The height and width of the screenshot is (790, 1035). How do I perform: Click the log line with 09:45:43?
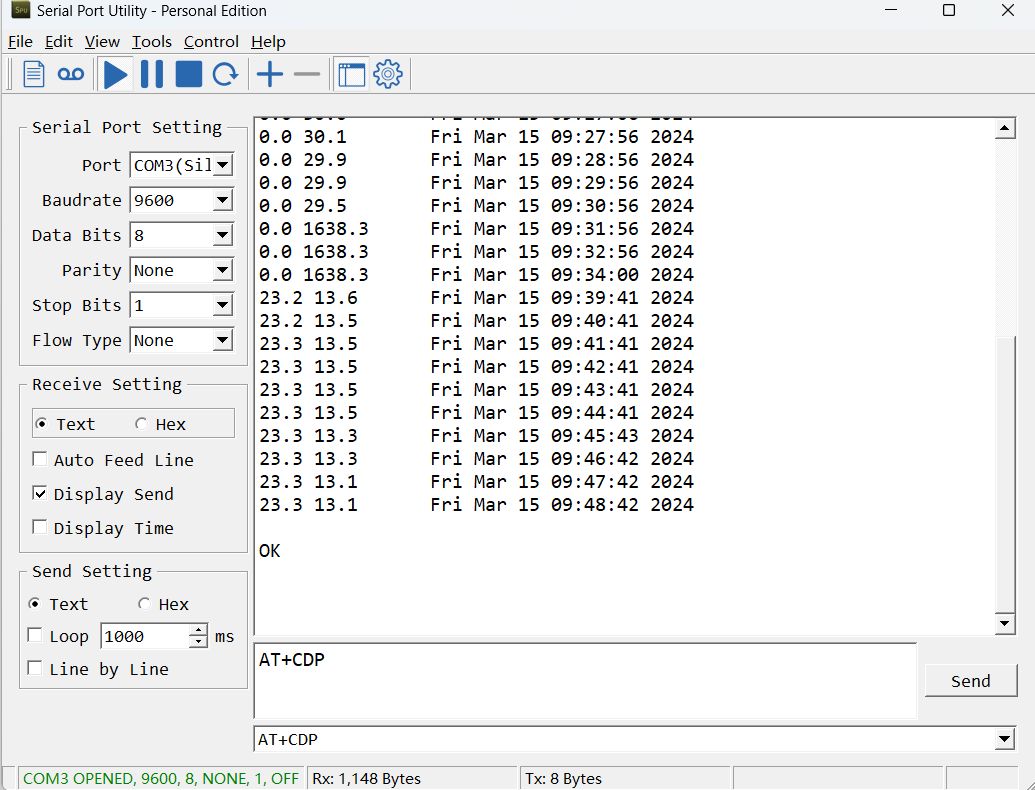476,436
